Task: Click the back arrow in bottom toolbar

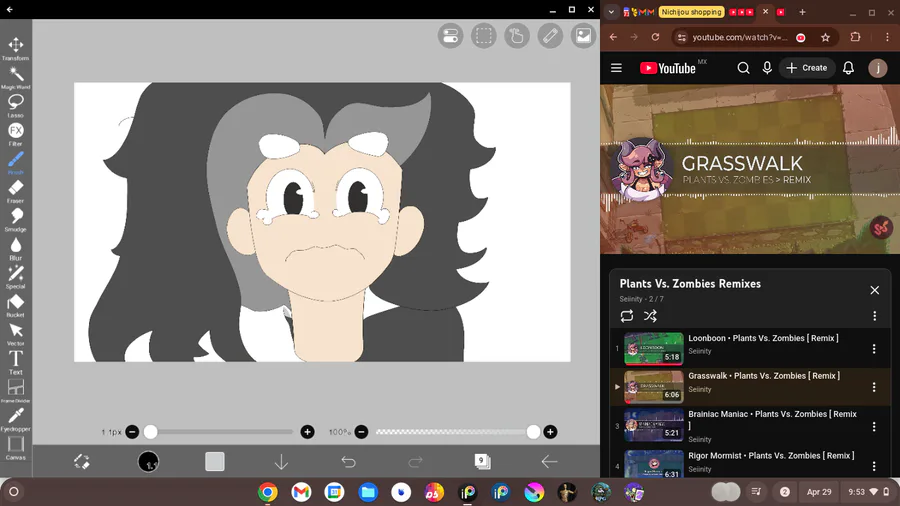Action: tap(549, 461)
